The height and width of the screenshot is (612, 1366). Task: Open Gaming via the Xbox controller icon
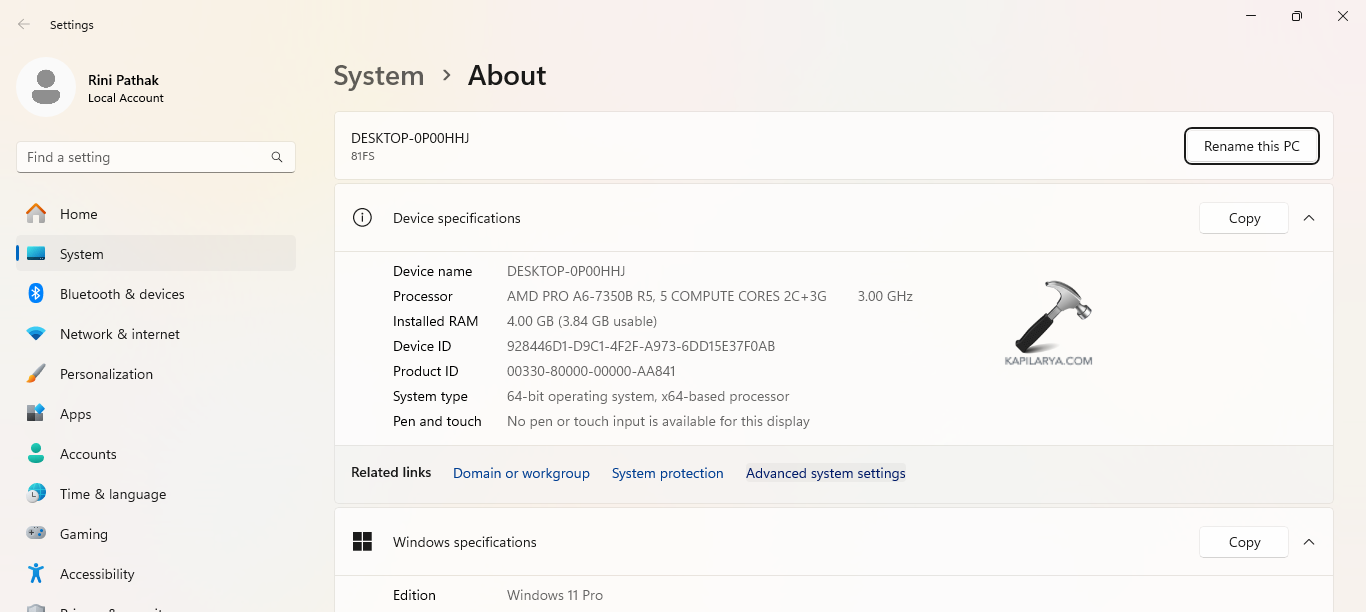(x=36, y=533)
